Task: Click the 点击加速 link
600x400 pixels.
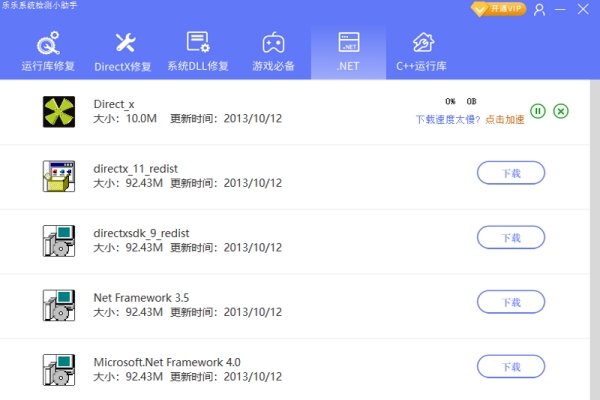Action: [505, 119]
